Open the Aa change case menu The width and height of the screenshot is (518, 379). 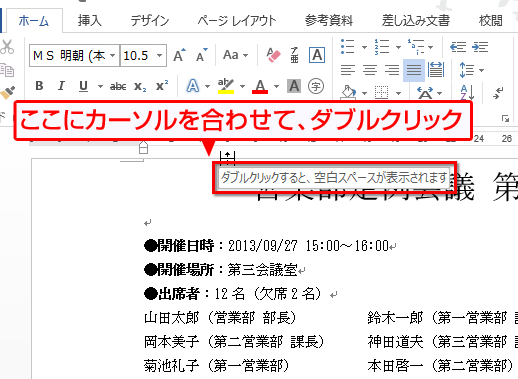click(235, 55)
